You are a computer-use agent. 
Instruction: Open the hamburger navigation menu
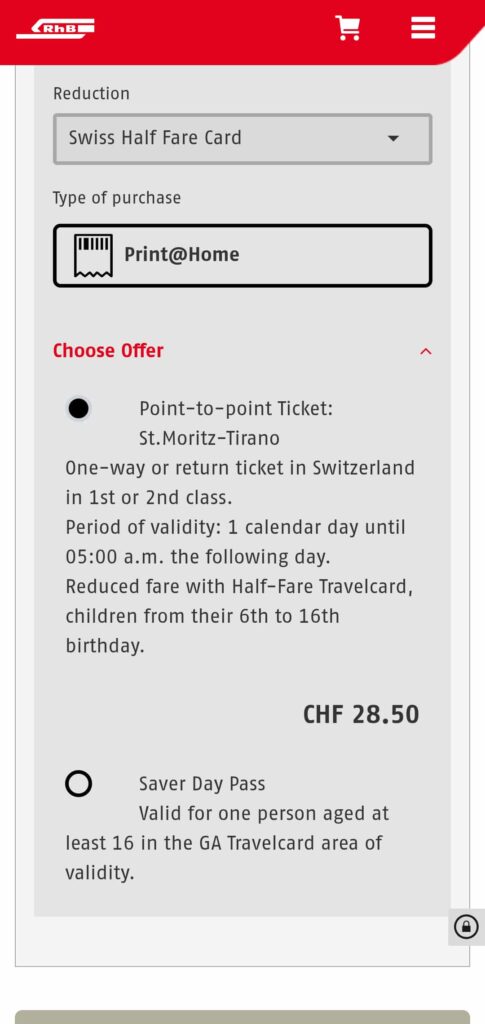tap(423, 27)
